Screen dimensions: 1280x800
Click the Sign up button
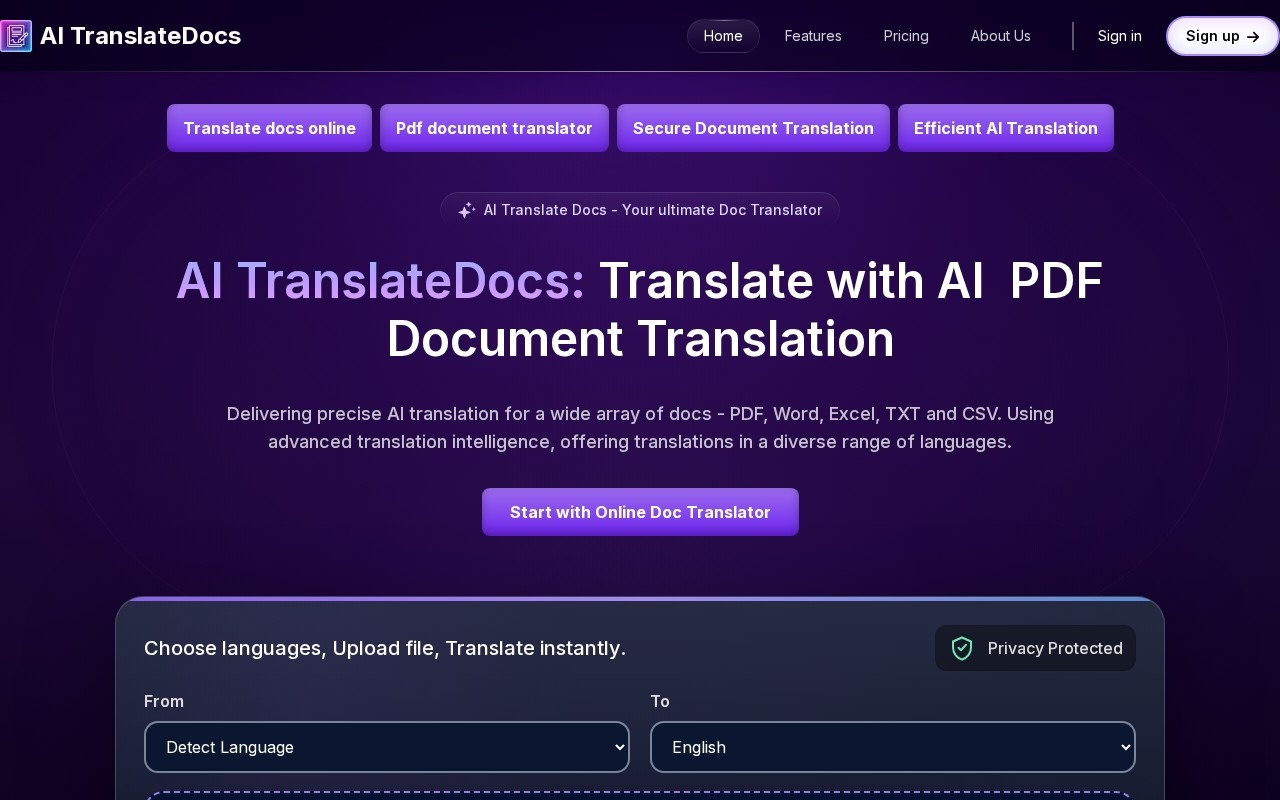1223,36
